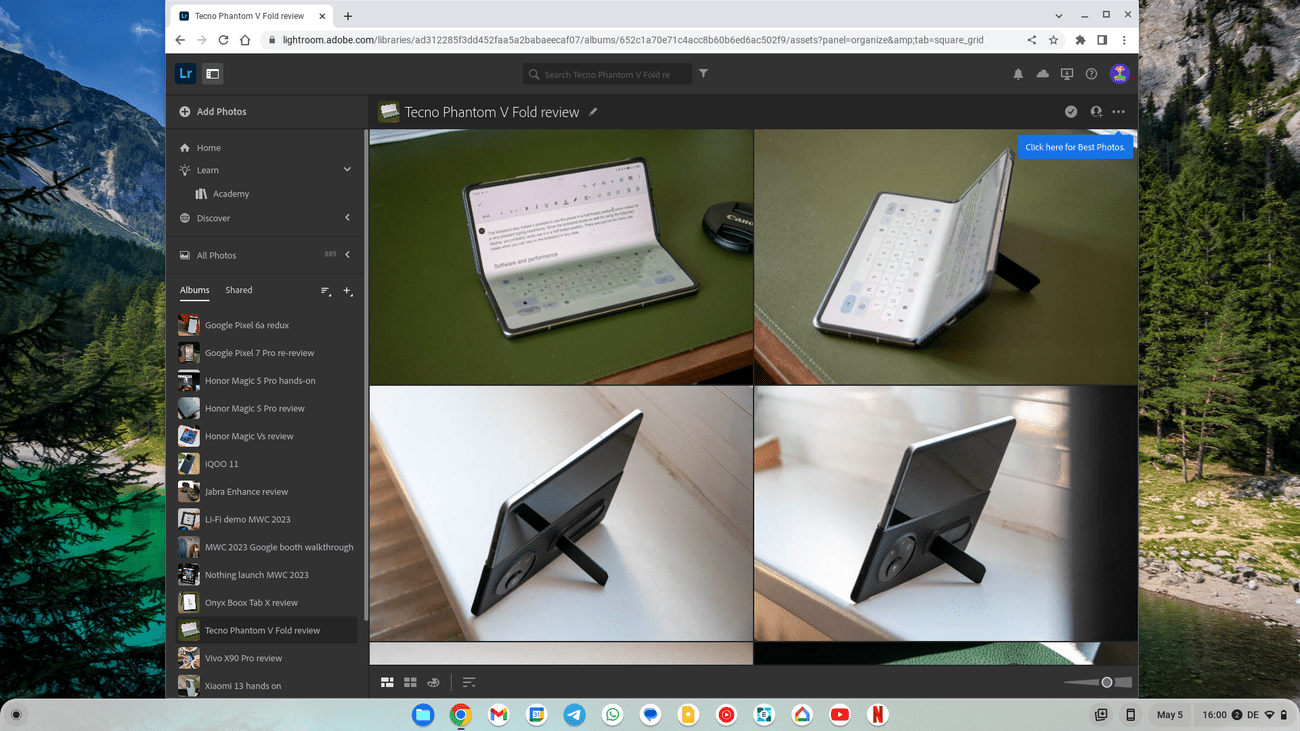
Task: Open the notifications bell
Action: click(1018, 74)
